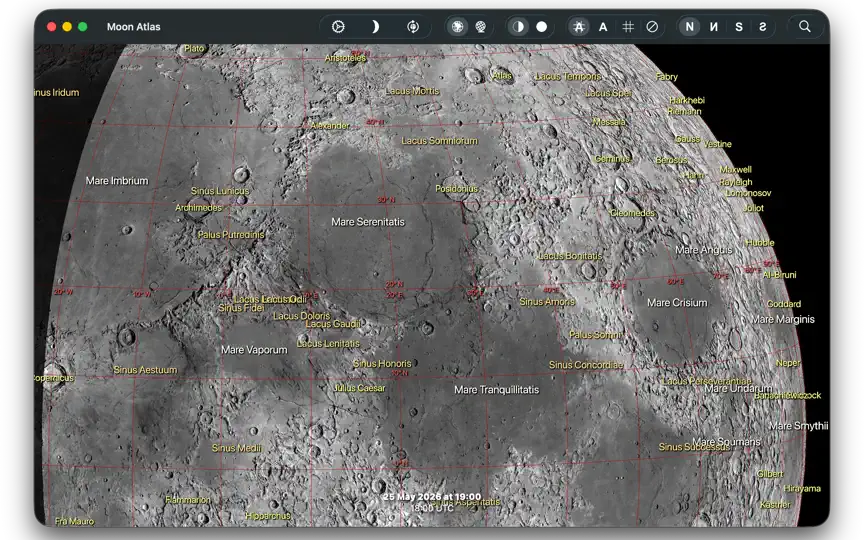Select the Posidonius crater label
The image size is (864, 540).
457,188
